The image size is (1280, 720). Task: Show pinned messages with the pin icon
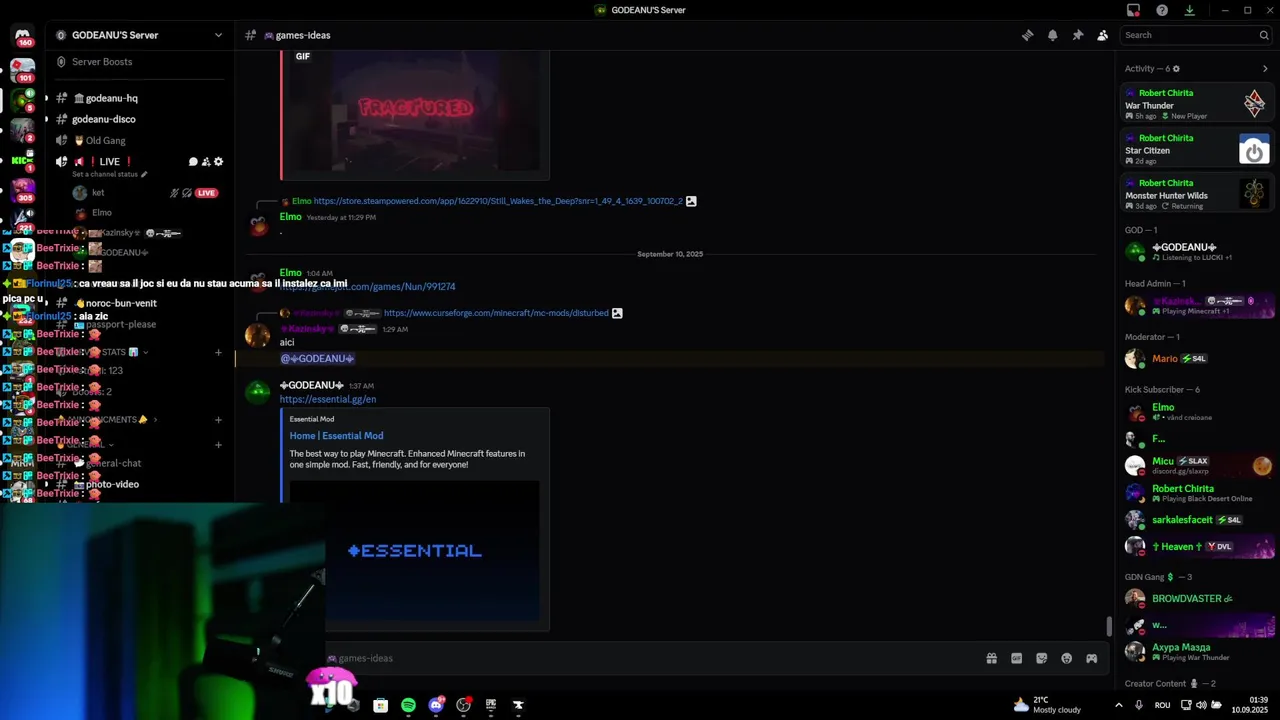coord(1077,35)
